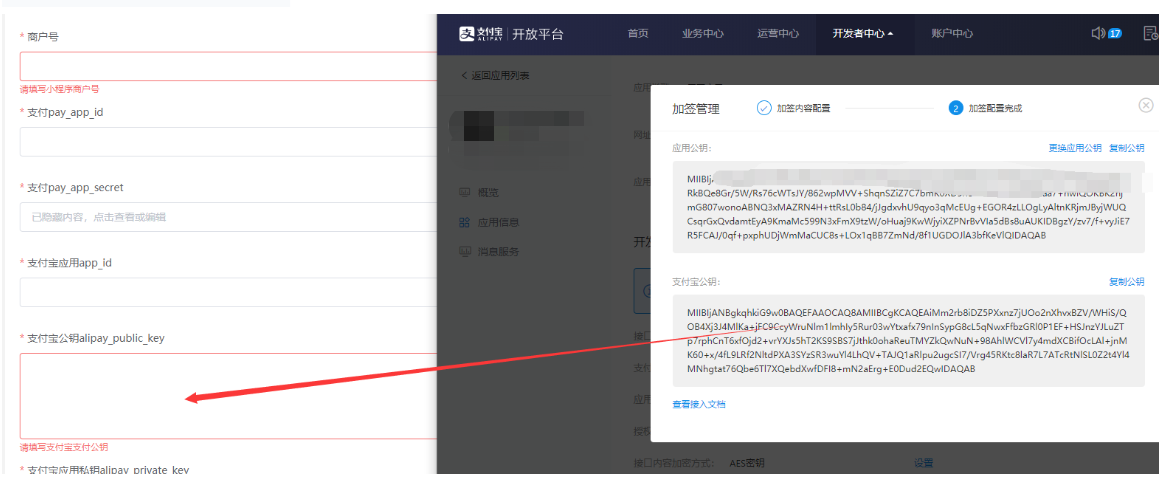
Task: Click the 加签管理 dialog title
Action: tap(696, 109)
